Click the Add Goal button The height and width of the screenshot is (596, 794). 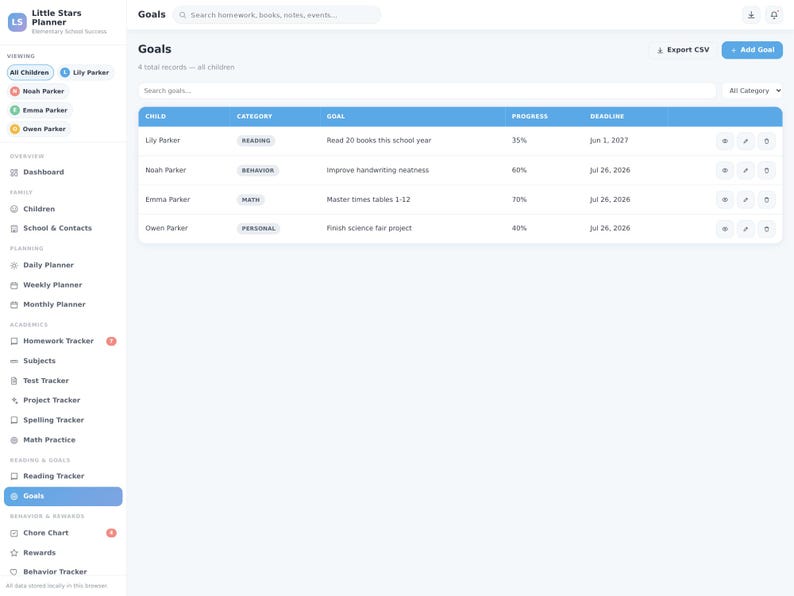point(752,50)
